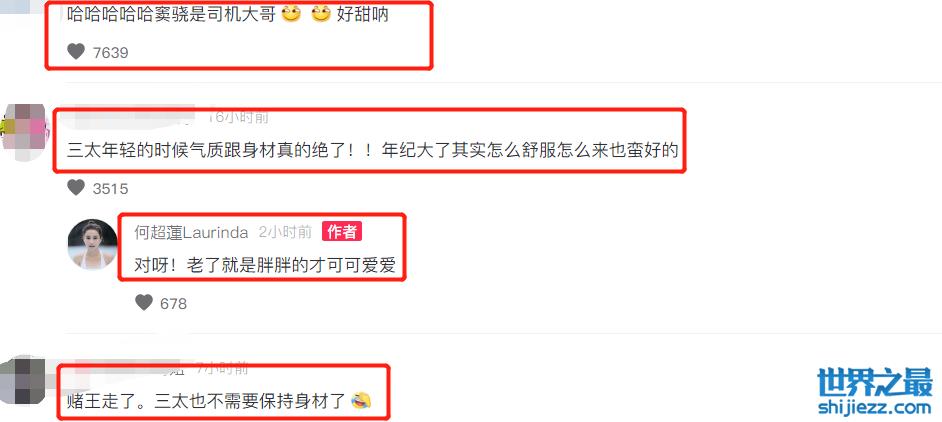Like the comment with 3515 likes
942x422 pixels.
[76, 188]
